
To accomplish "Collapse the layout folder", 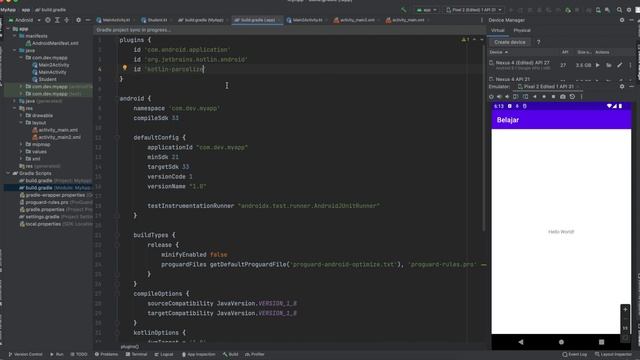I will coord(21,122).
